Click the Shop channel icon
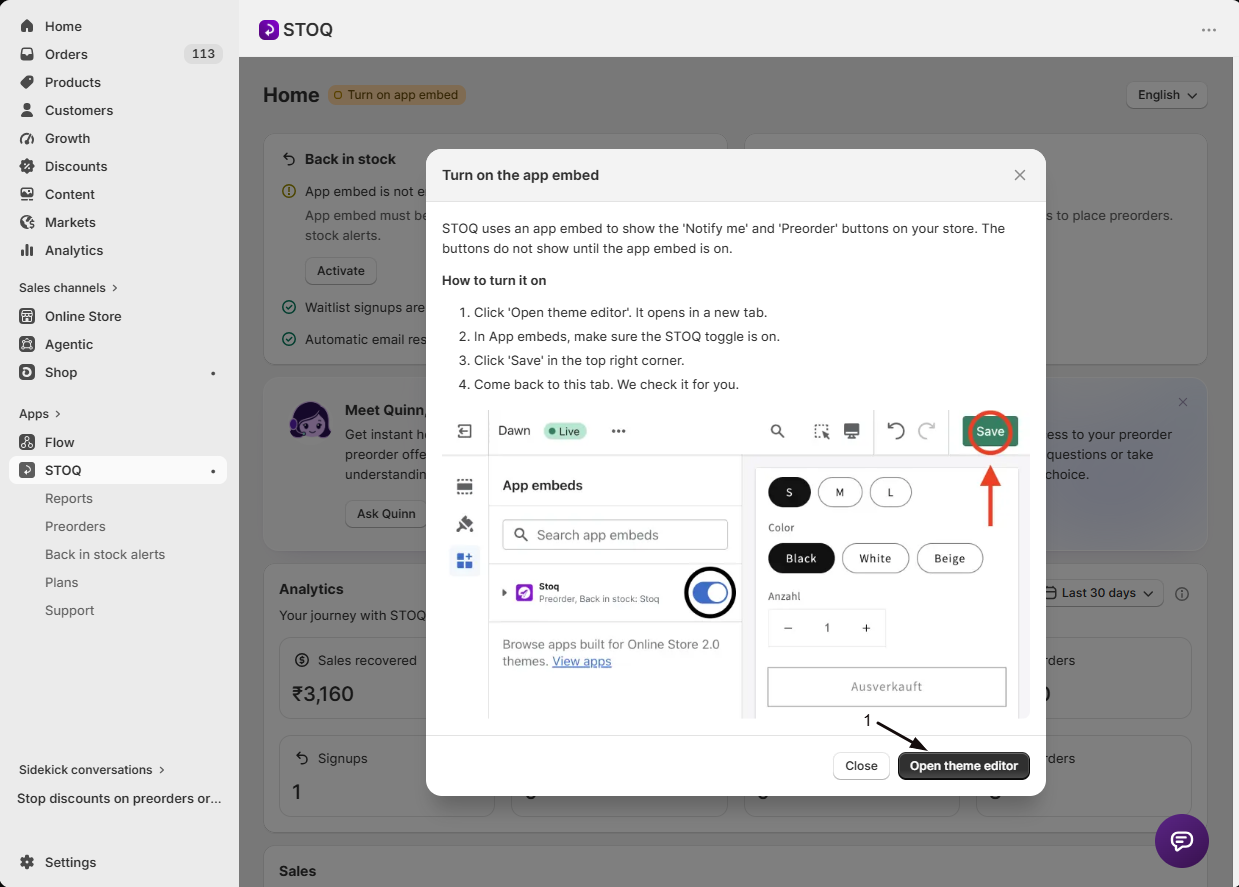Screen dimensions: 1239x887 pos(27,372)
